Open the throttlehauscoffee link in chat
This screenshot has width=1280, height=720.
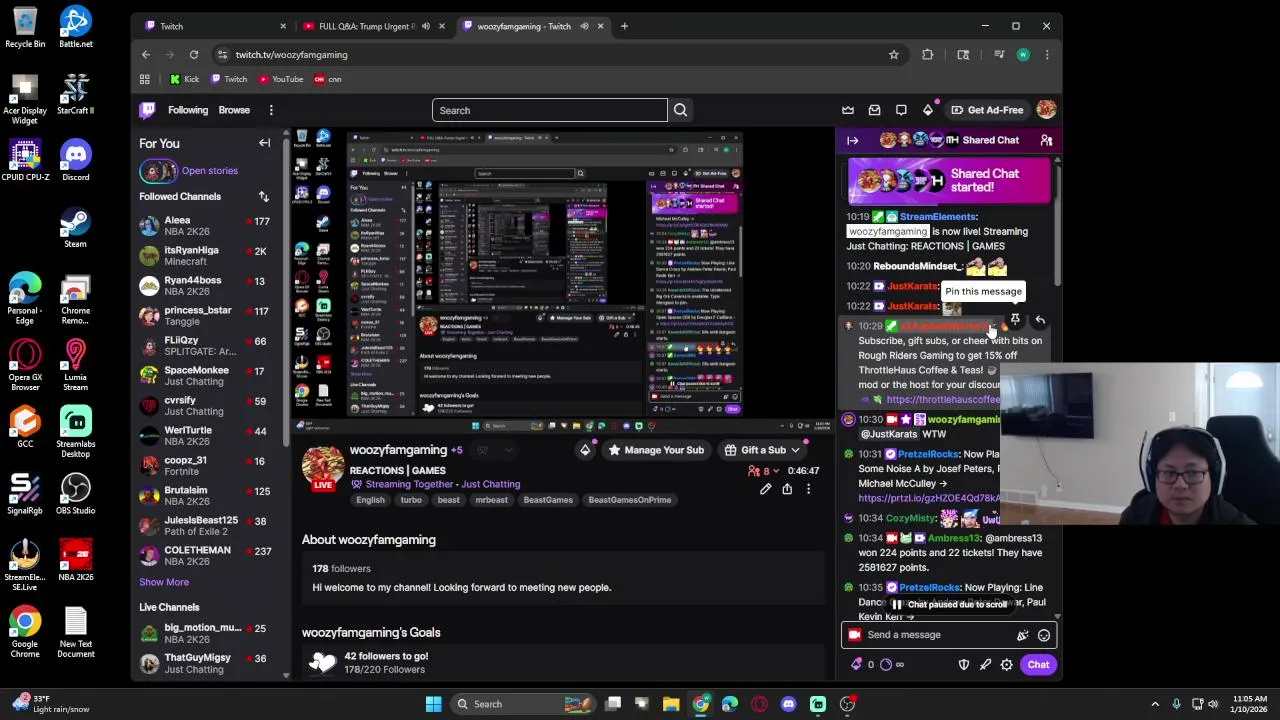tap(943, 399)
